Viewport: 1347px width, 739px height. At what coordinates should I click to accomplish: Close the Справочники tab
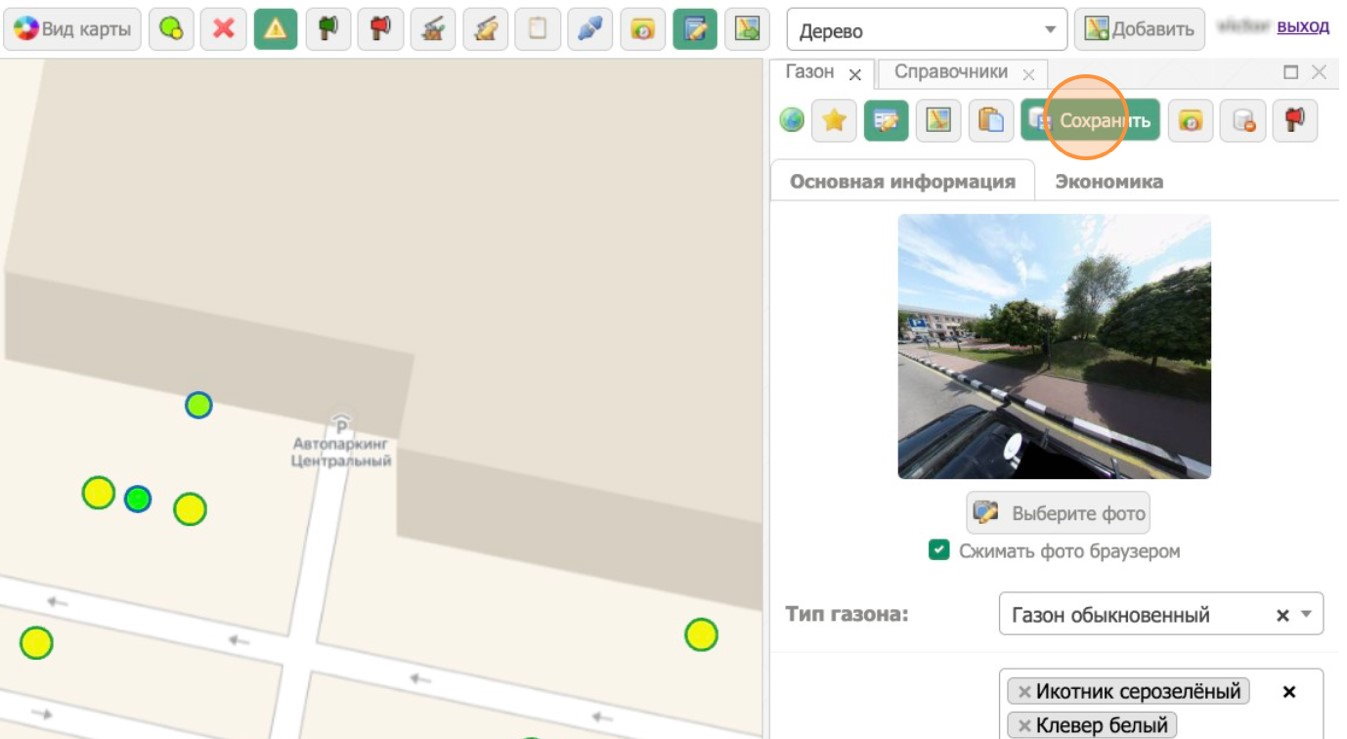pos(1028,75)
